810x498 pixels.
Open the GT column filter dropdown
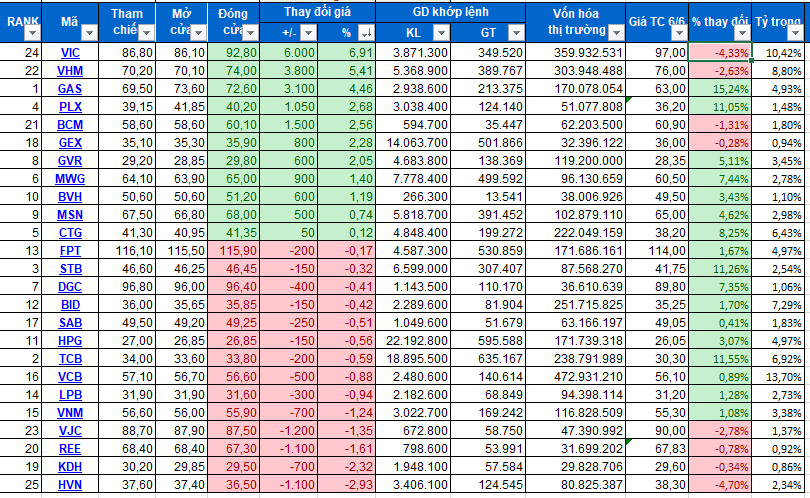point(516,33)
